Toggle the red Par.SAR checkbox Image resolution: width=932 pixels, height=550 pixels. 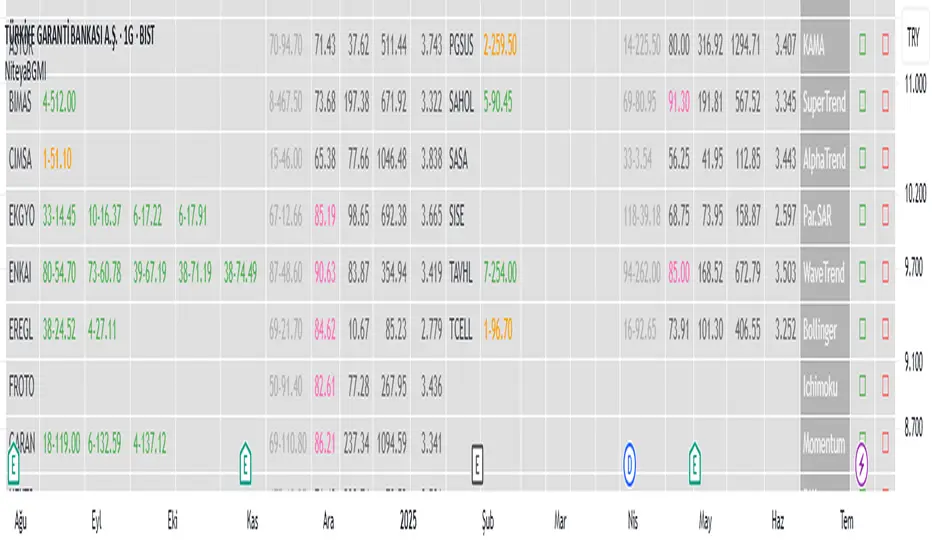[x=885, y=215]
